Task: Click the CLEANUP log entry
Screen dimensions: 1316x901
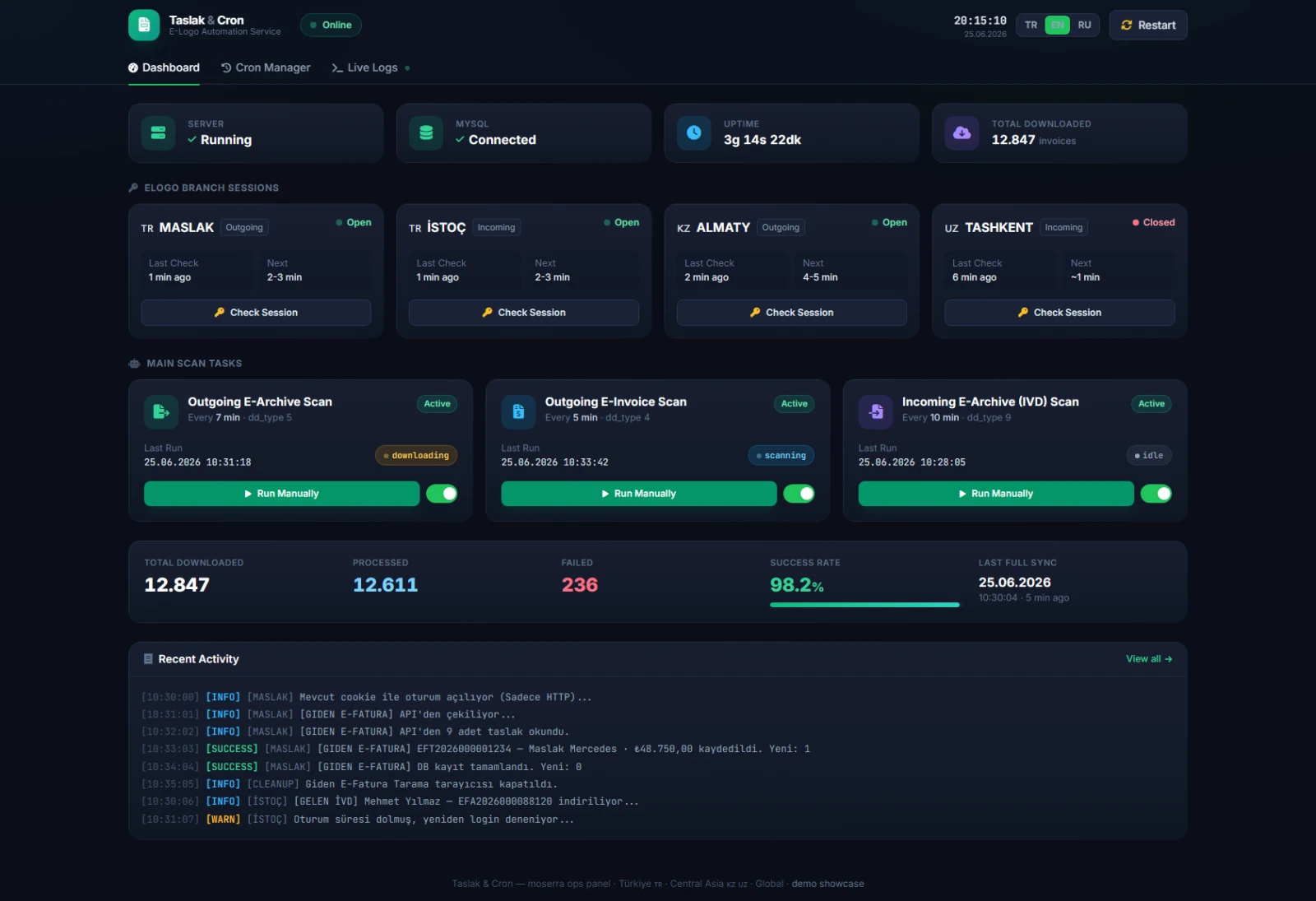Action: tap(350, 785)
